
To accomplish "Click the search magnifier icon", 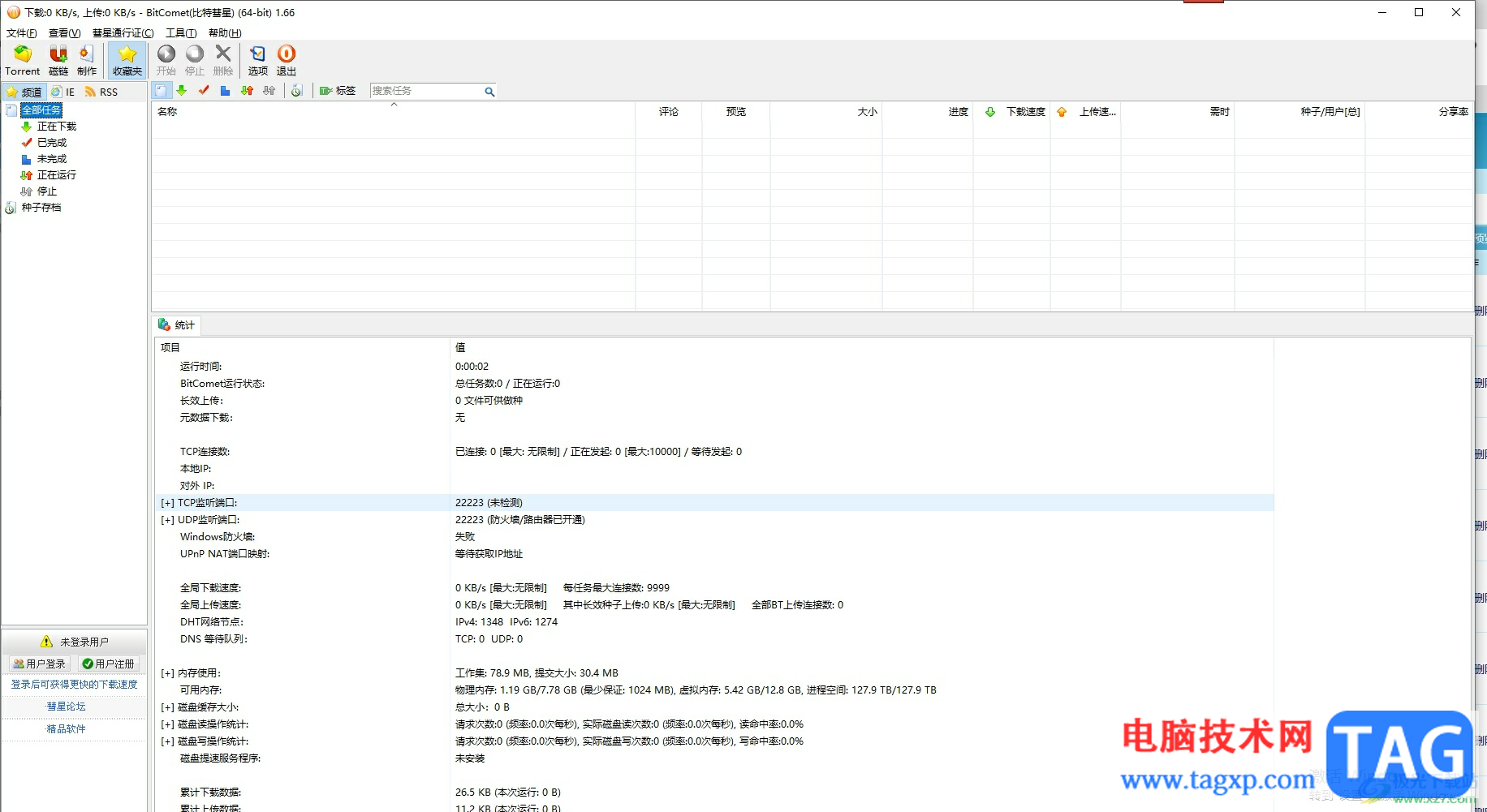I will point(489,92).
